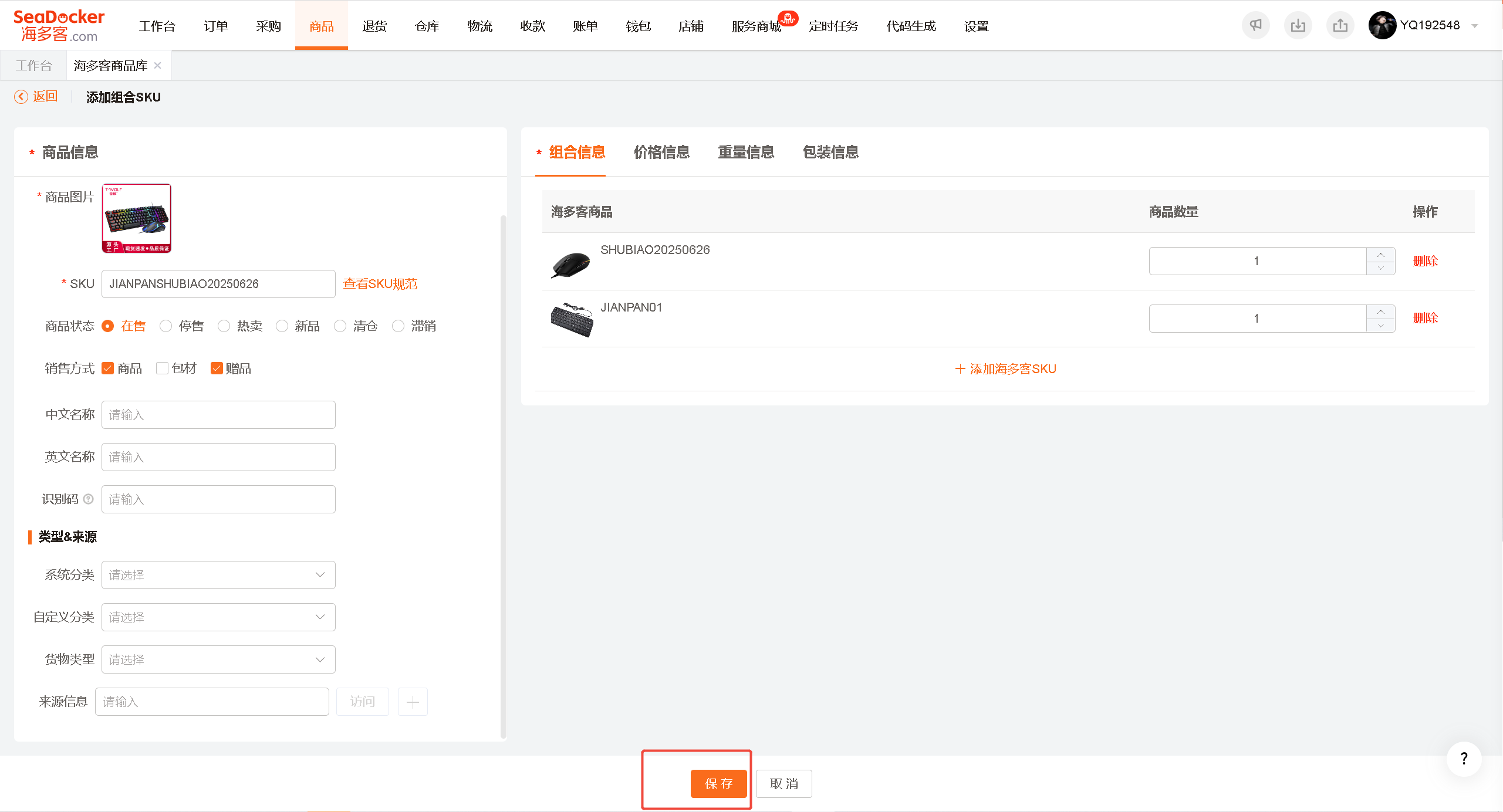Uncheck the 商品 sales method checkbox
Viewport: 1503px width, 812px height.
coord(107,368)
